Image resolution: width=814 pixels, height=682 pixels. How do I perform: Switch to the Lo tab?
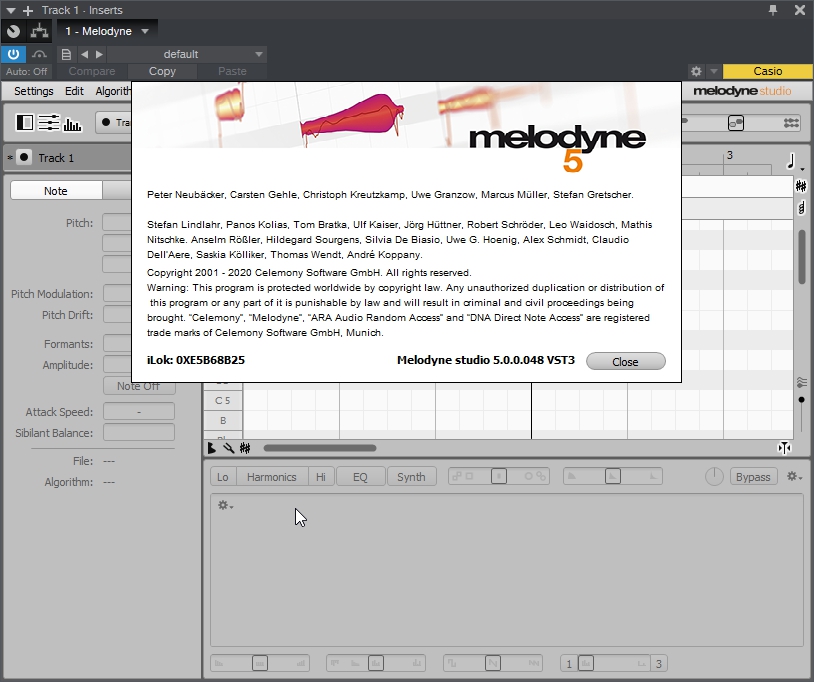click(x=223, y=477)
